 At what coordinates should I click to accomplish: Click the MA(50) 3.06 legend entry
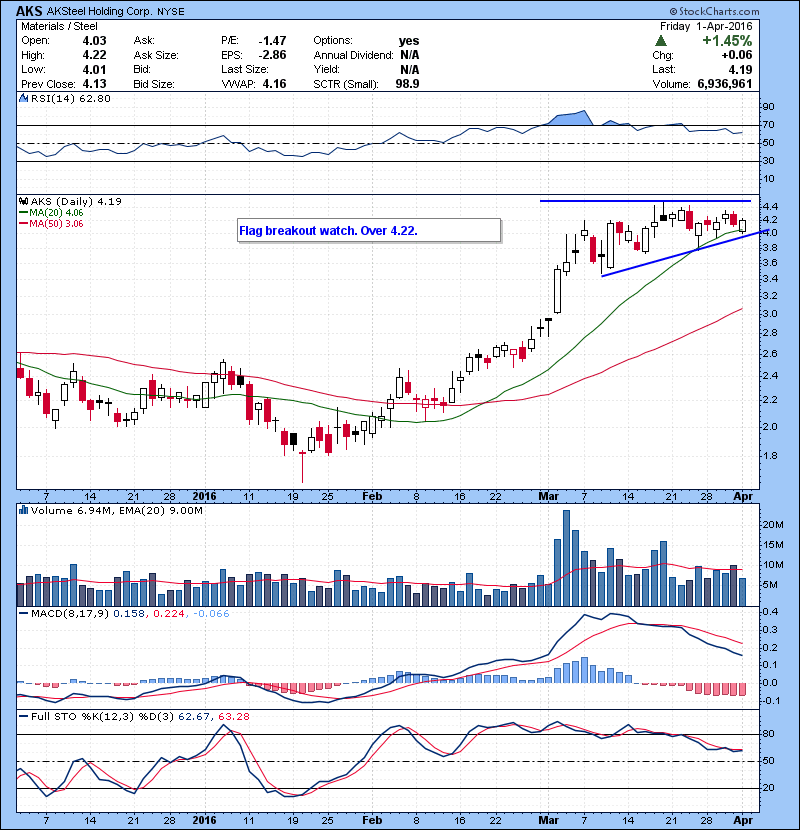tap(51, 223)
